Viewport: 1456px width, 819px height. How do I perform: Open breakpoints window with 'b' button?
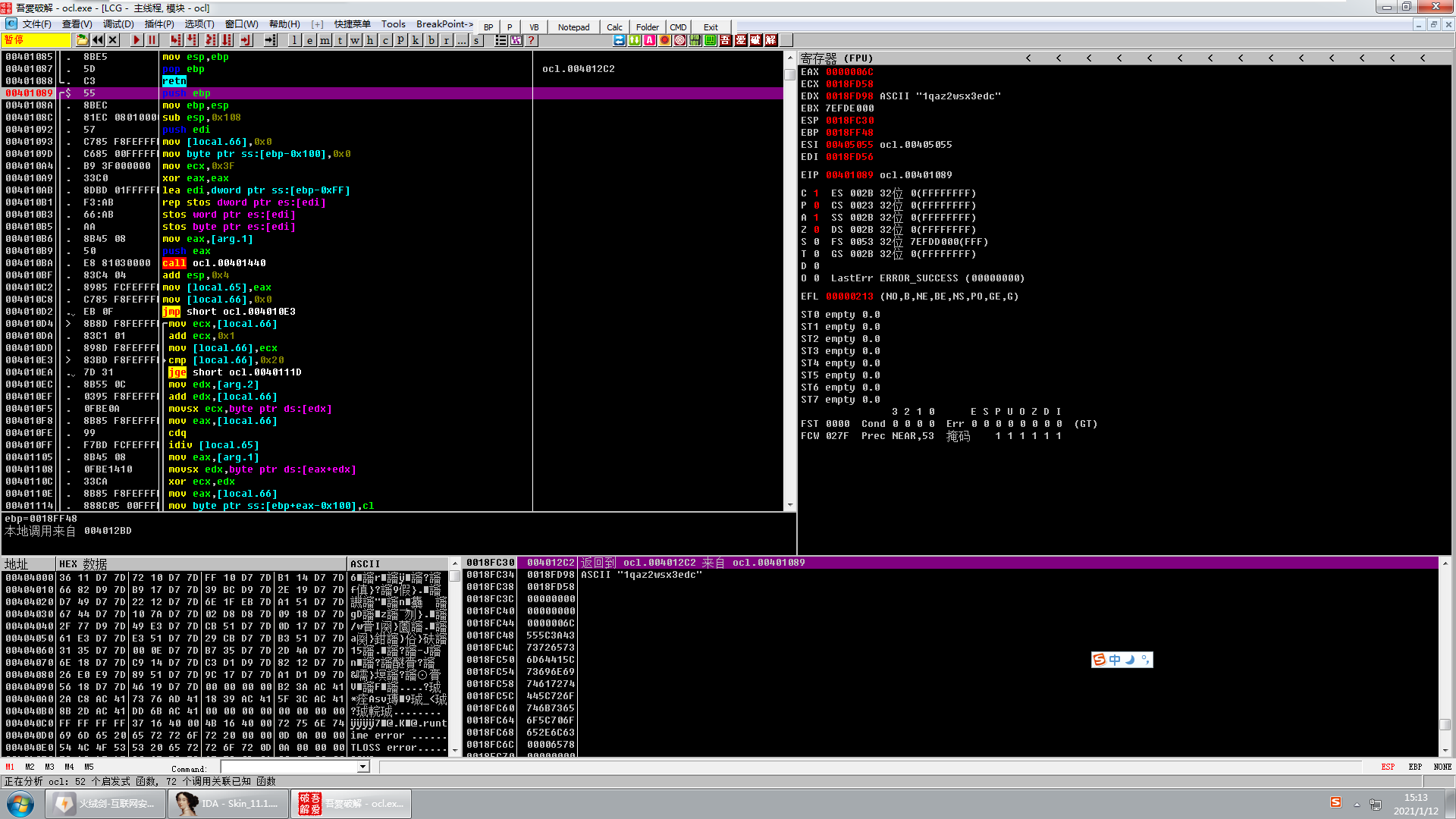tap(431, 40)
